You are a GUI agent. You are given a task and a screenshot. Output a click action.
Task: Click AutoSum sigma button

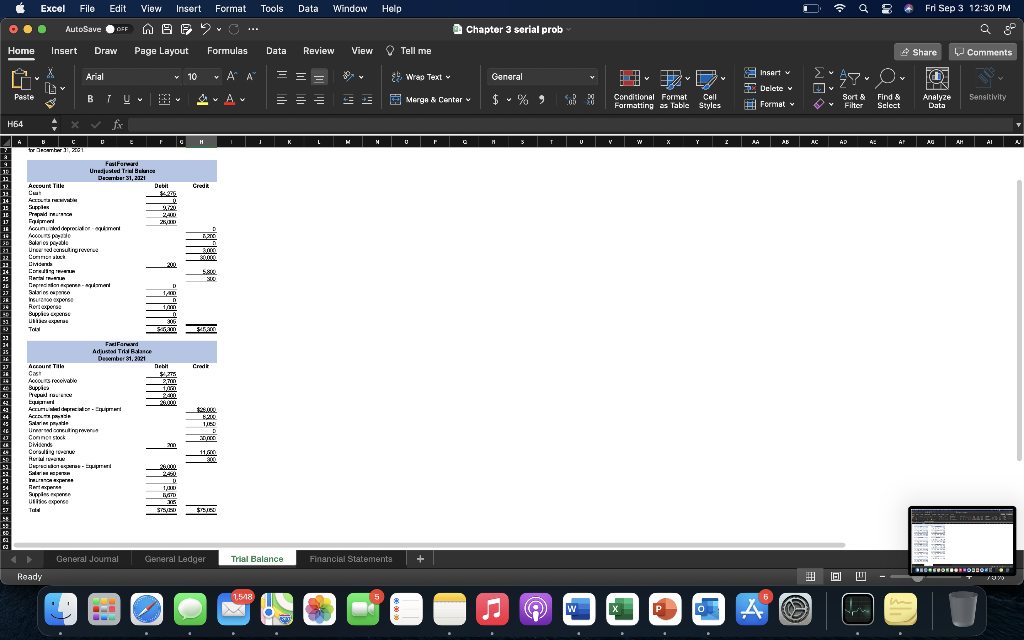click(819, 72)
